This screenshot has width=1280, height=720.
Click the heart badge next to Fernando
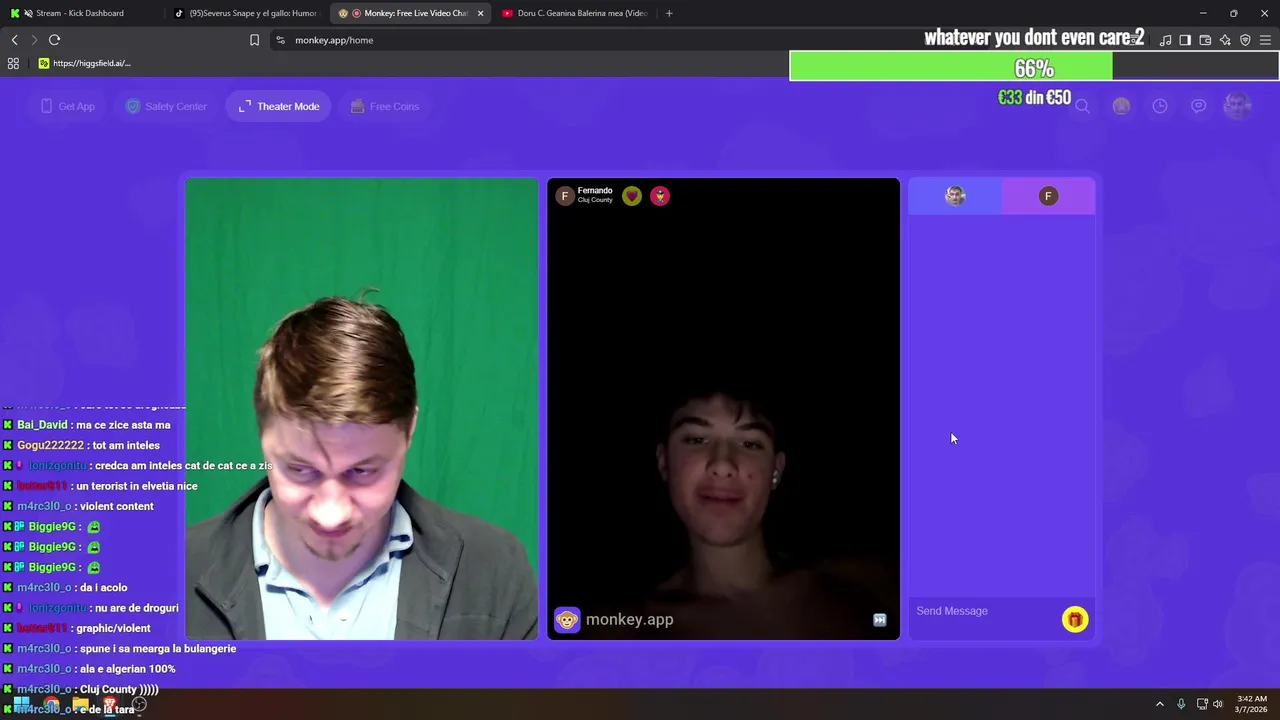coord(632,196)
